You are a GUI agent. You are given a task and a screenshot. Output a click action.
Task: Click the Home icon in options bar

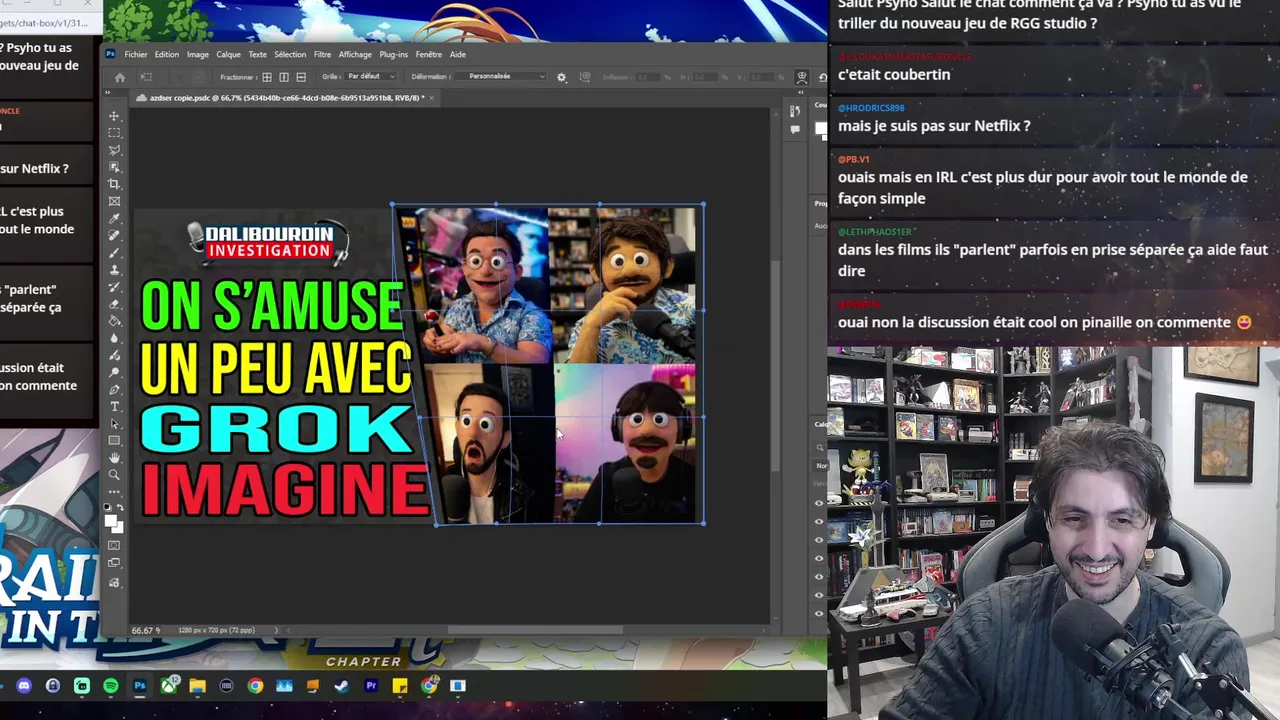pyautogui.click(x=120, y=78)
